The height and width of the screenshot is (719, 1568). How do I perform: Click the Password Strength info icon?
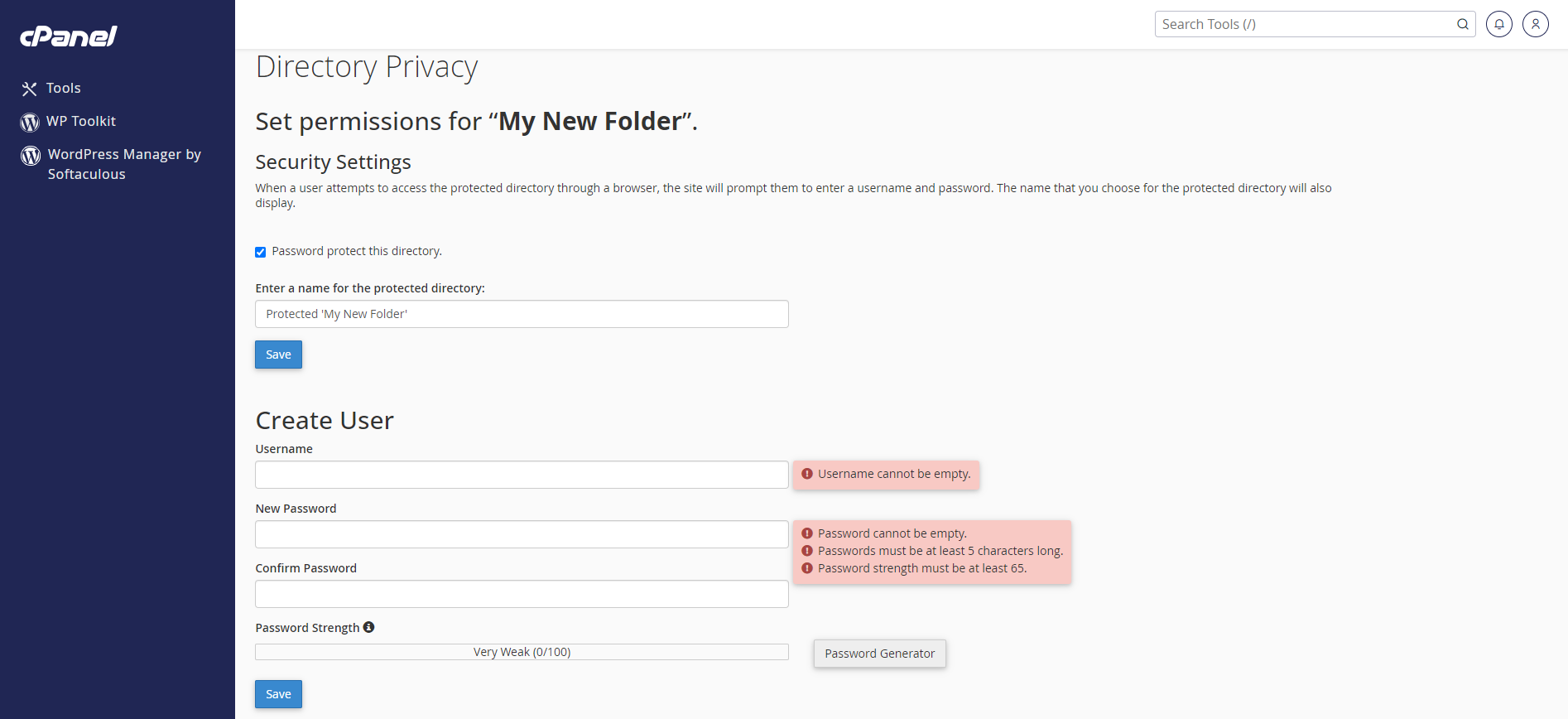click(x=369, y=627)
